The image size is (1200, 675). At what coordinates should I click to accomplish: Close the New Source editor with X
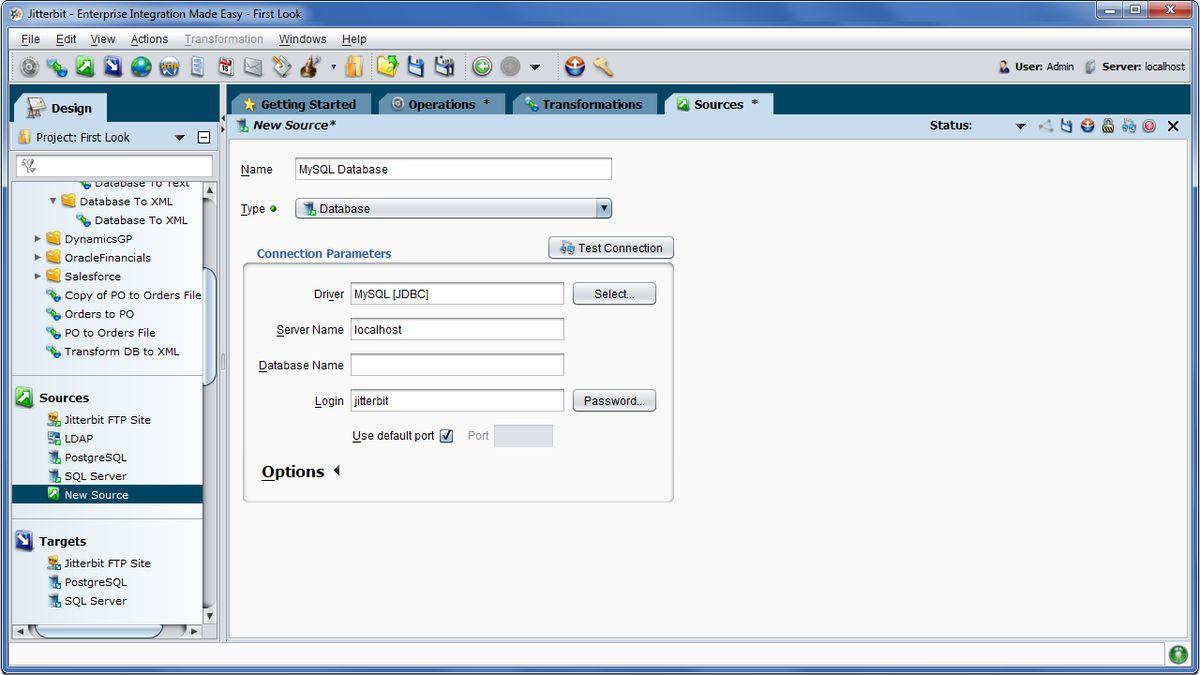1173,126
